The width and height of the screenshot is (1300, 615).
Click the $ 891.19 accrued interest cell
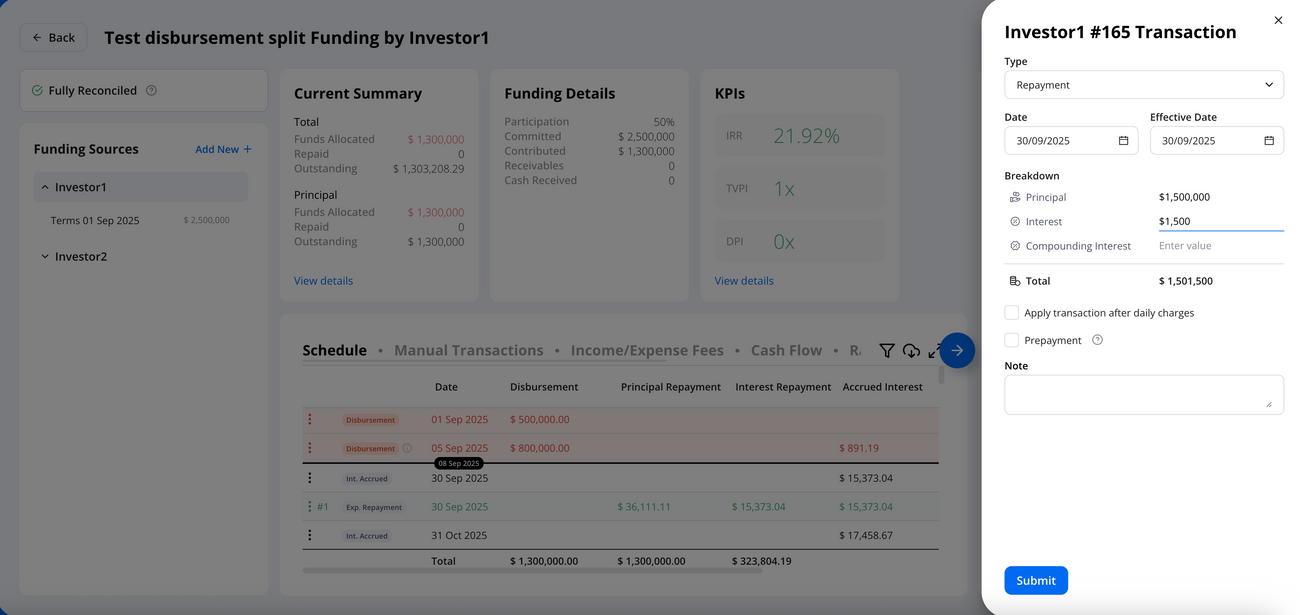(x=859, y=449)
